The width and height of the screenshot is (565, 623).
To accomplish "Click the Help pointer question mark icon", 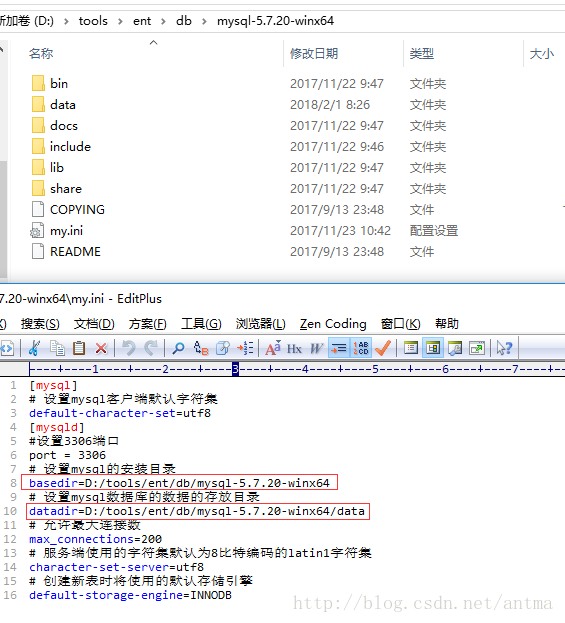I will pos(505,348).
